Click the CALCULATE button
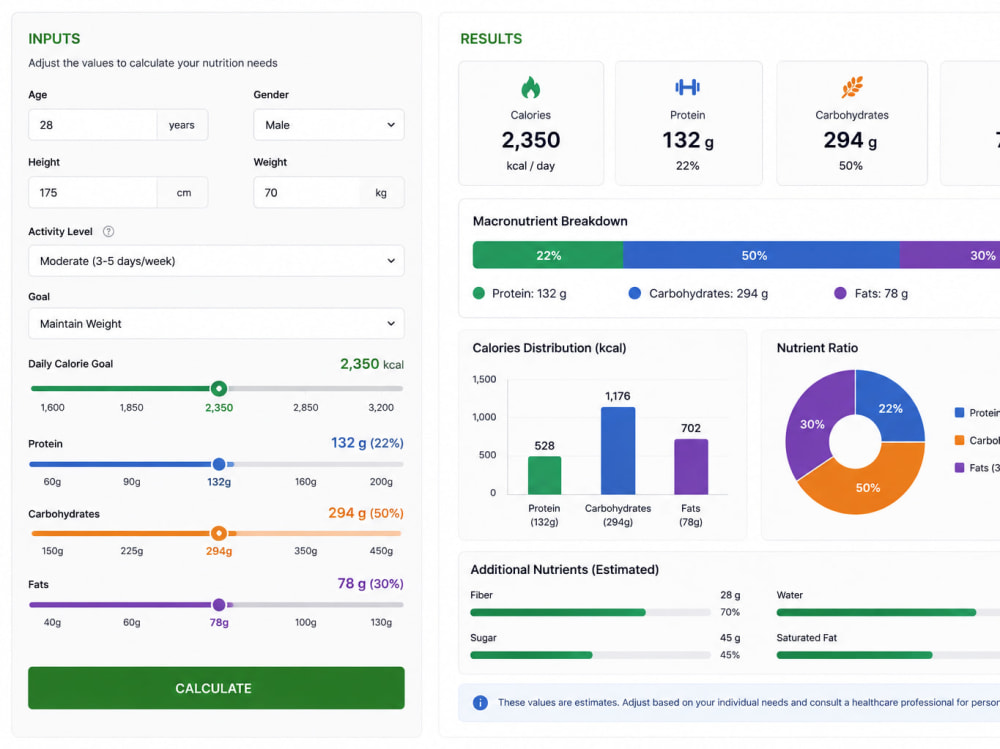Image resolution: width=1000 pixels, height=749 pixels. (x=216, y=688)
